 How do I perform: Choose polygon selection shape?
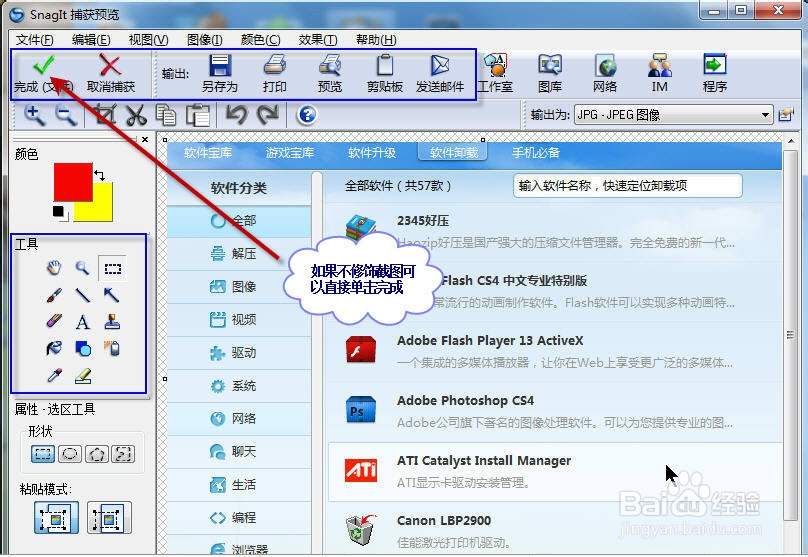(96, 454)
